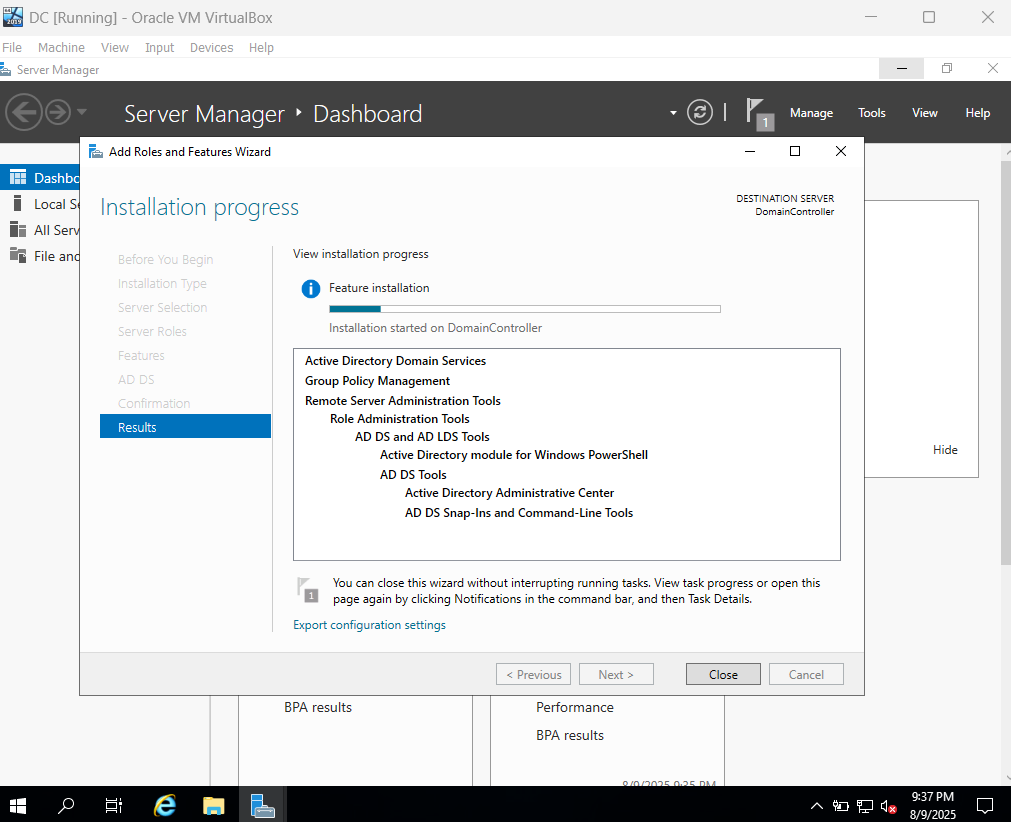Show hidden system tray icons chevron

(x=816, y=805)
